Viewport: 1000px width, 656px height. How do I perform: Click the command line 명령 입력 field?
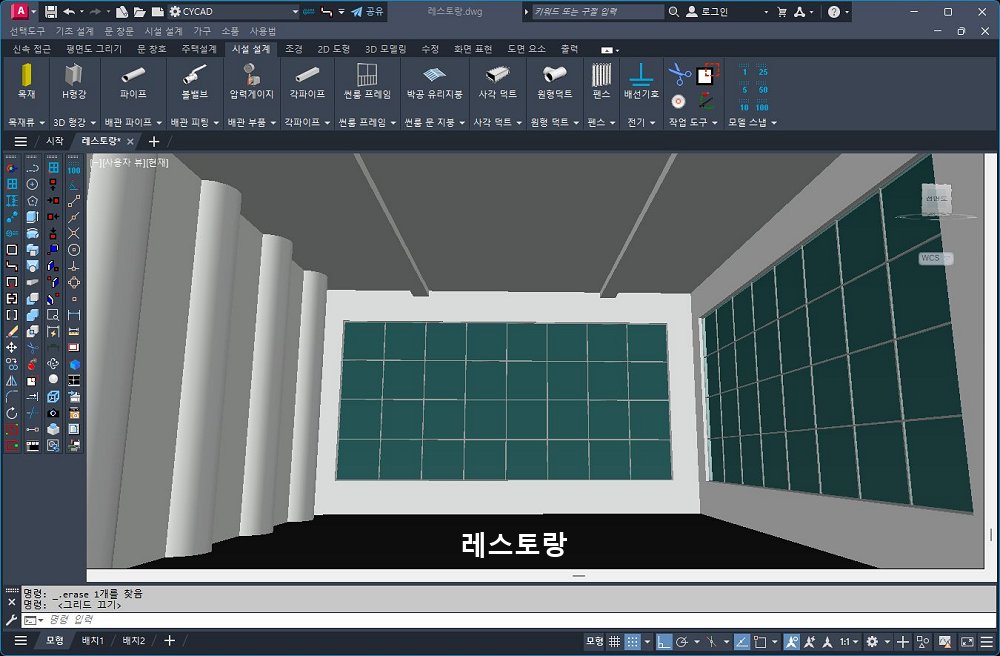(x=300, y=620)
